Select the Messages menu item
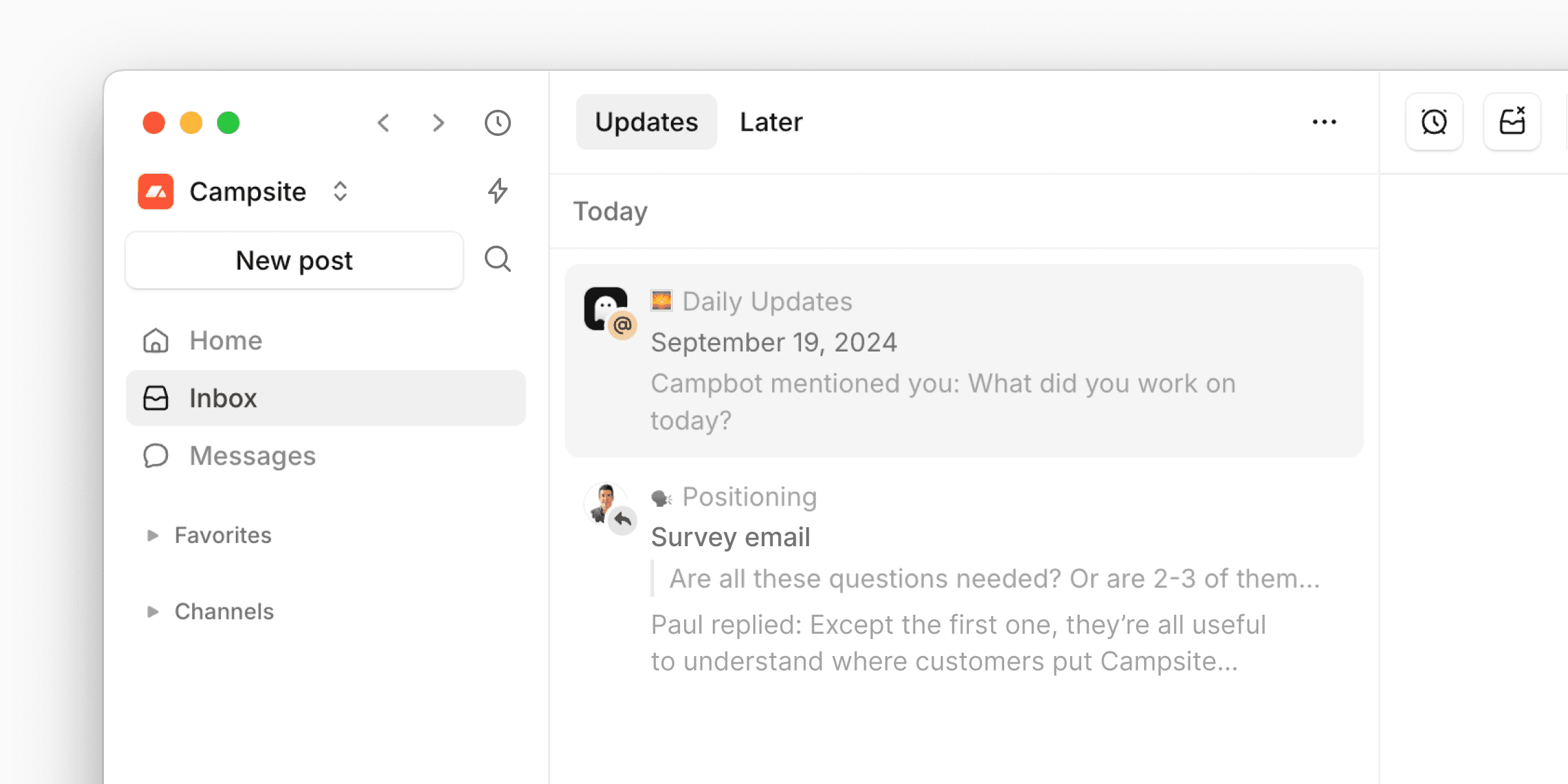The height and width of the screenshot is (784, 1568). coord(252,455)
